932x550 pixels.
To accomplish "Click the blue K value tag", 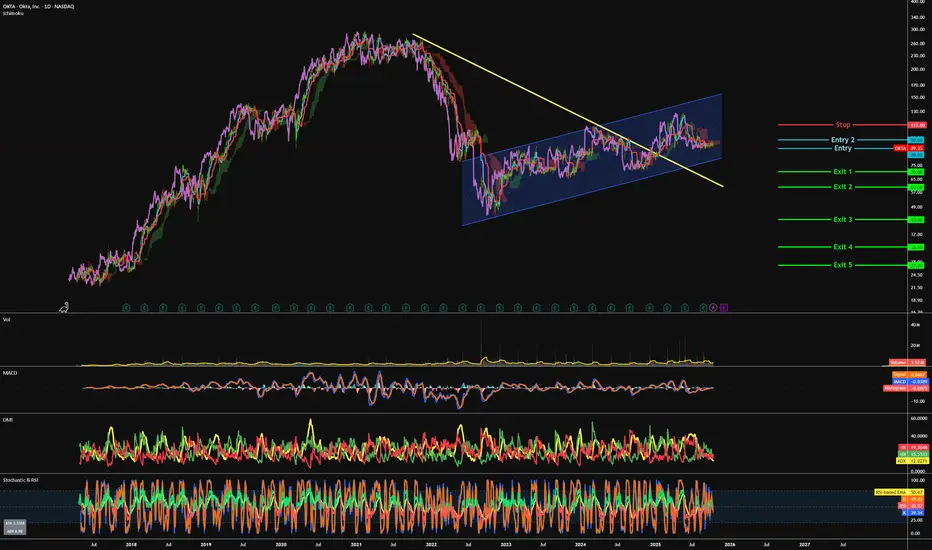I will (912, 512).
